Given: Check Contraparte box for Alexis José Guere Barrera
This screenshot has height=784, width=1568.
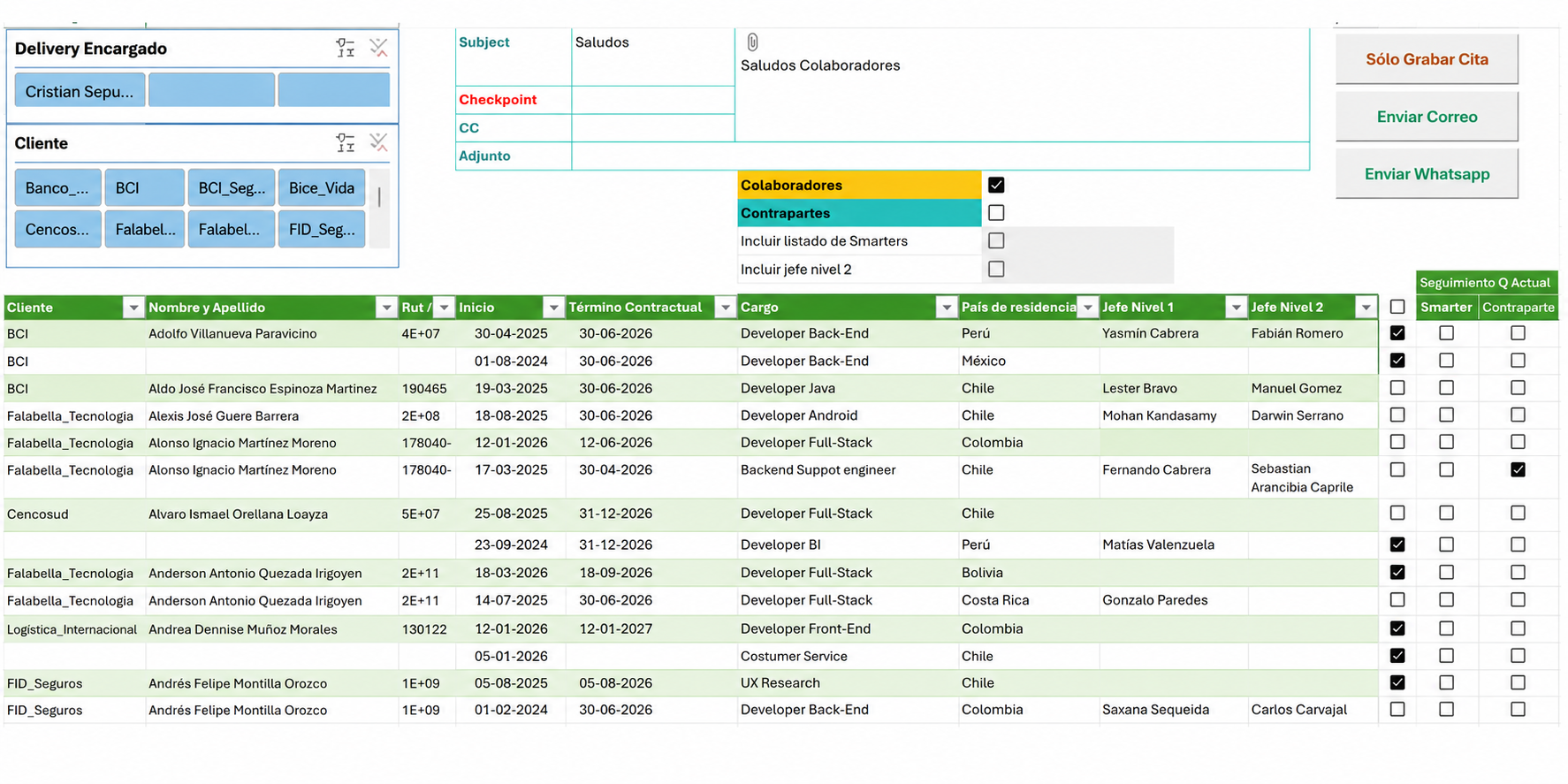Looking at the screenshot, I should pos(1518,415).
